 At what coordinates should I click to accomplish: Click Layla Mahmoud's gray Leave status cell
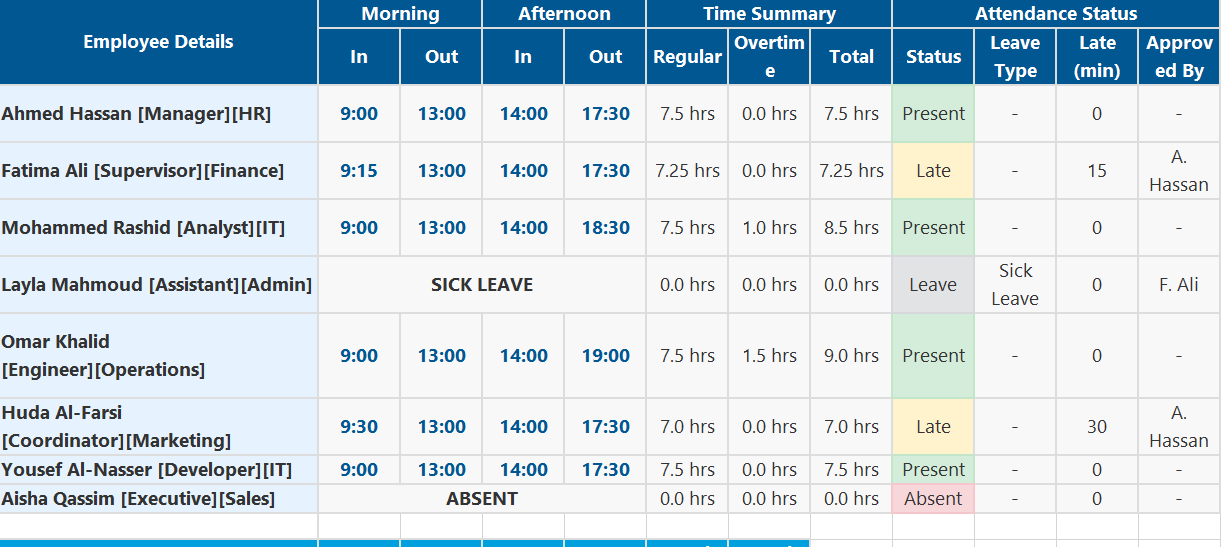tap(933, 285)
